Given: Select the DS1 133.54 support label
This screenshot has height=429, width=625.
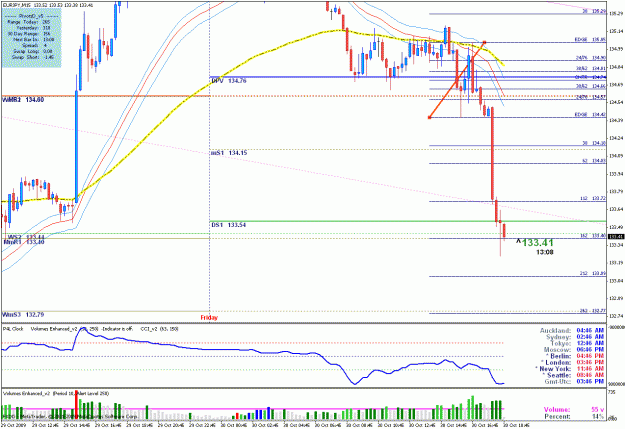Looking at the screenshot, I should pos(228,225).
